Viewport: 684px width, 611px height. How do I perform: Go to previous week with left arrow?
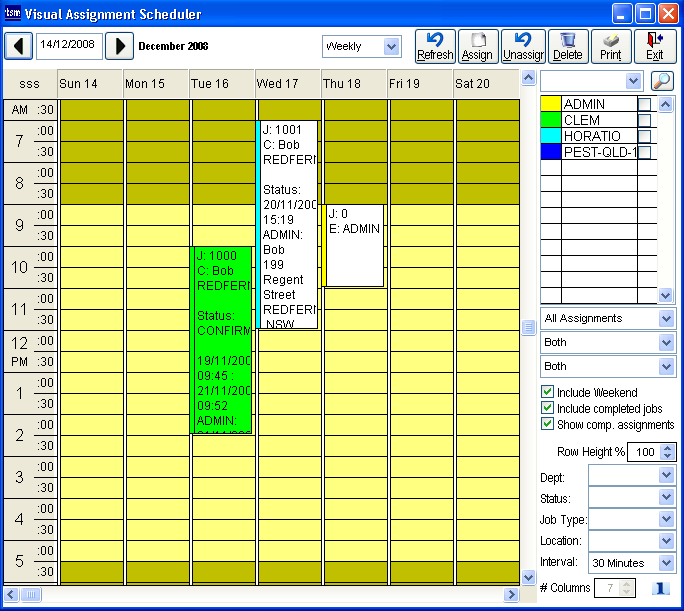(18, 46)
